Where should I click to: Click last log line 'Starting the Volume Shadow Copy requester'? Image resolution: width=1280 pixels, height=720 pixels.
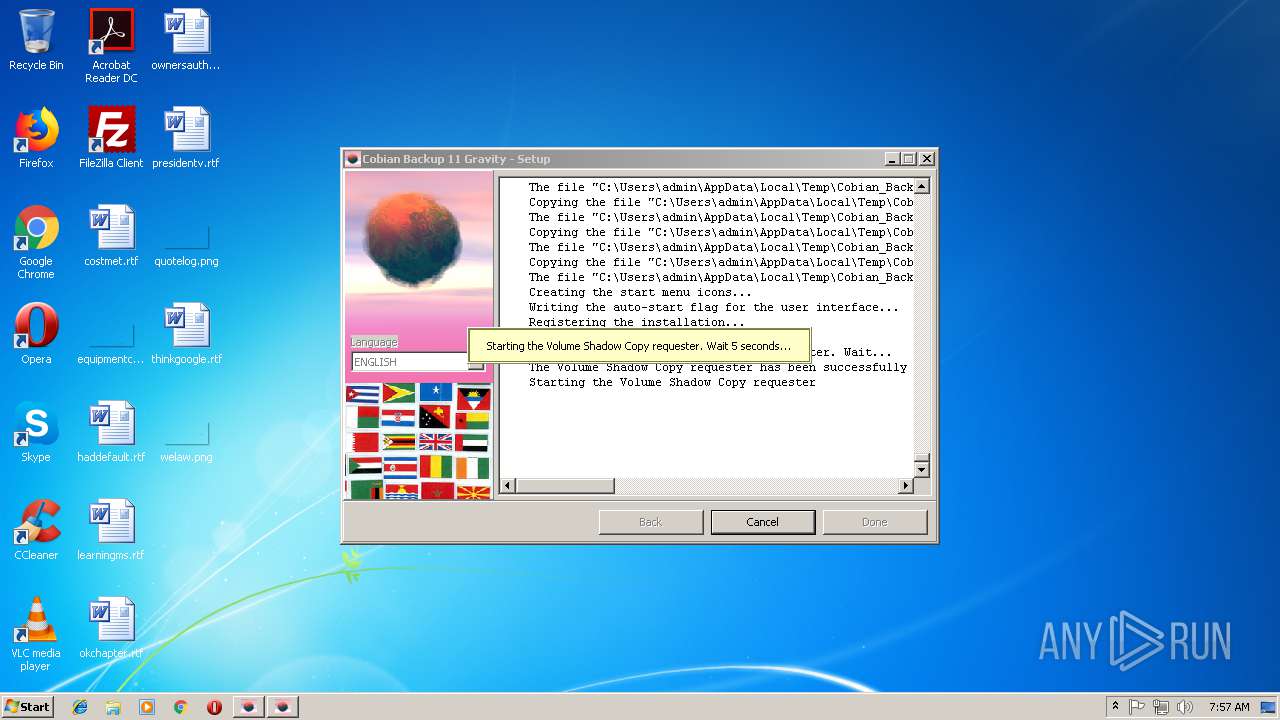point(672,382)
